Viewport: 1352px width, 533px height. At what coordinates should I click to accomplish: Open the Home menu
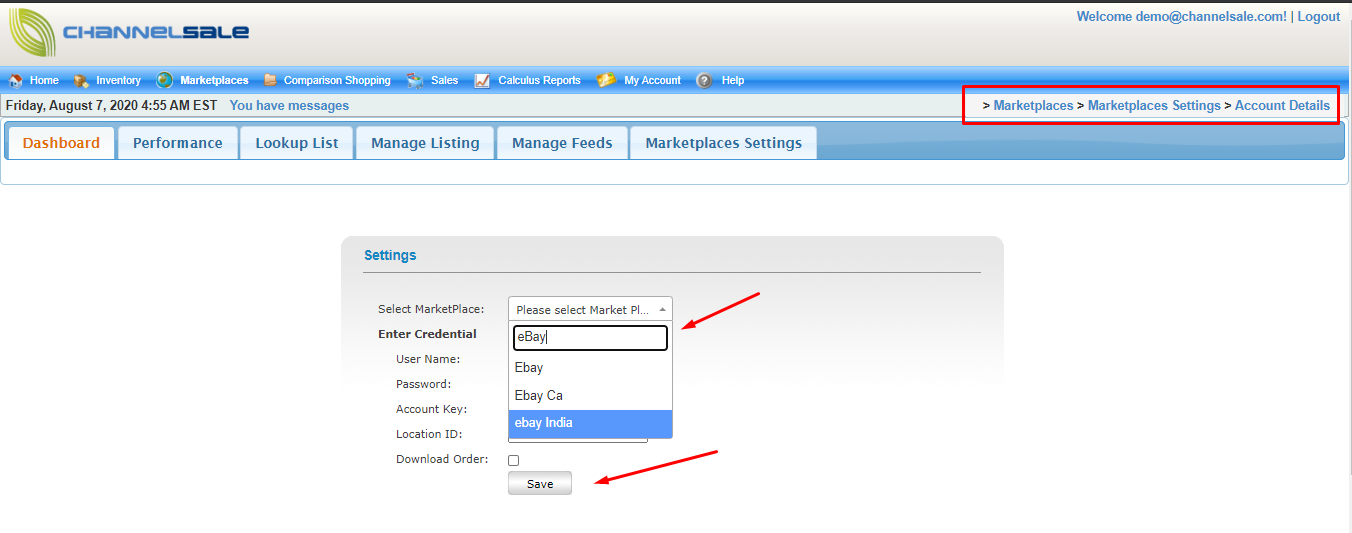tap(44, 81)
